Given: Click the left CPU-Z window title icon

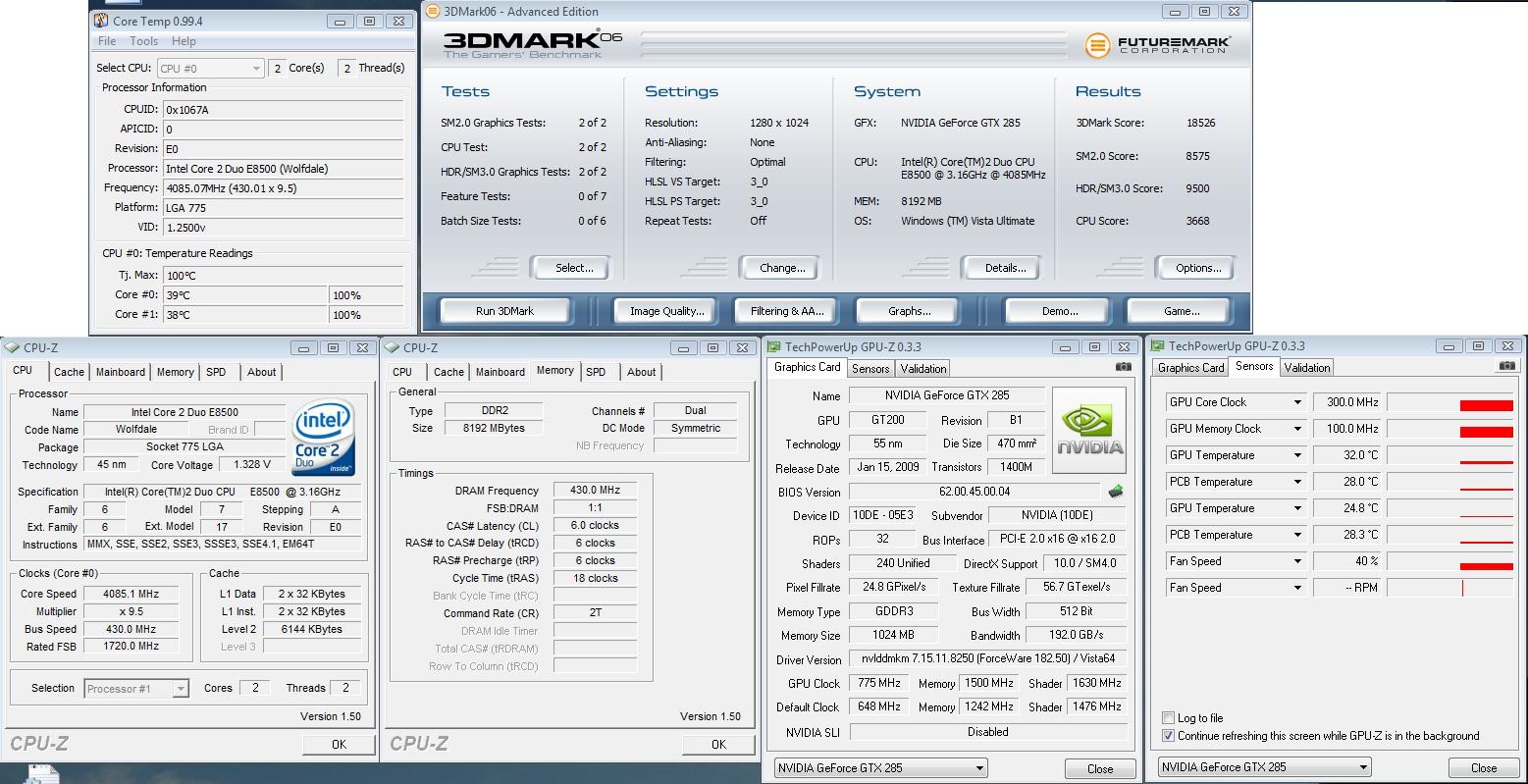Looking at the screenshot, I should point(12,347).
